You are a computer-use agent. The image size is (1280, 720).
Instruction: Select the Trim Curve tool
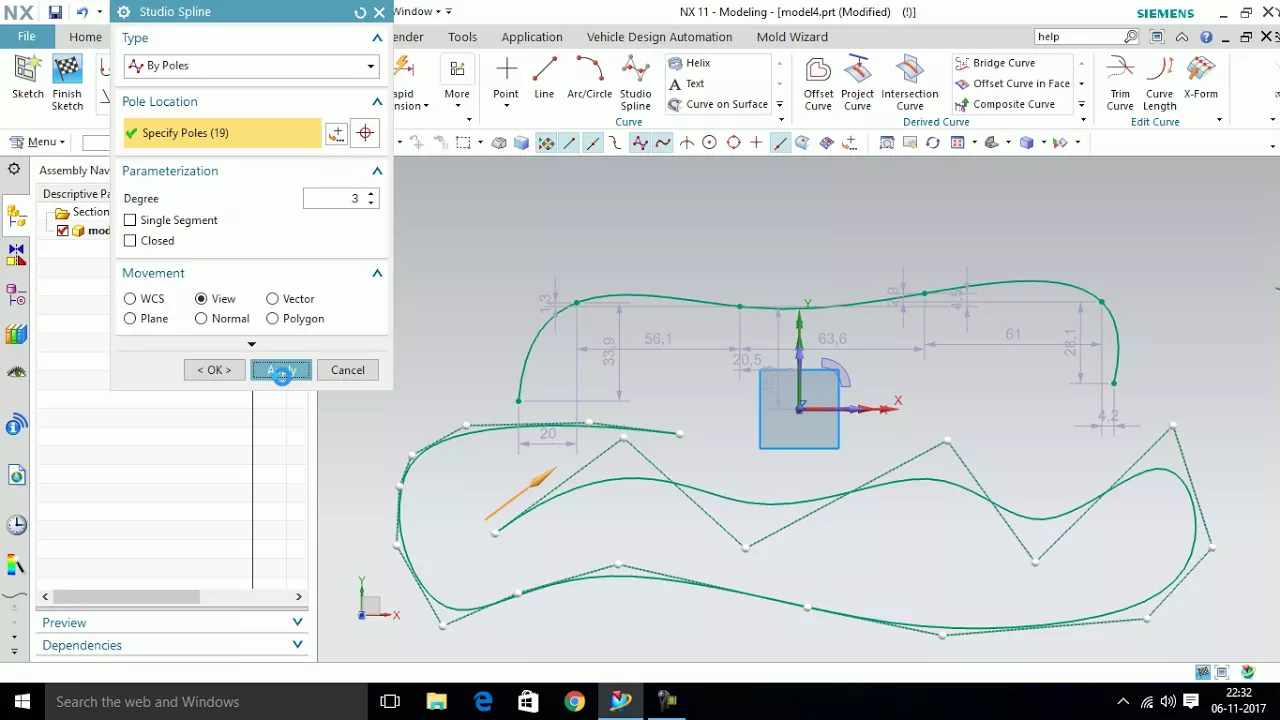click(1120, 83)
